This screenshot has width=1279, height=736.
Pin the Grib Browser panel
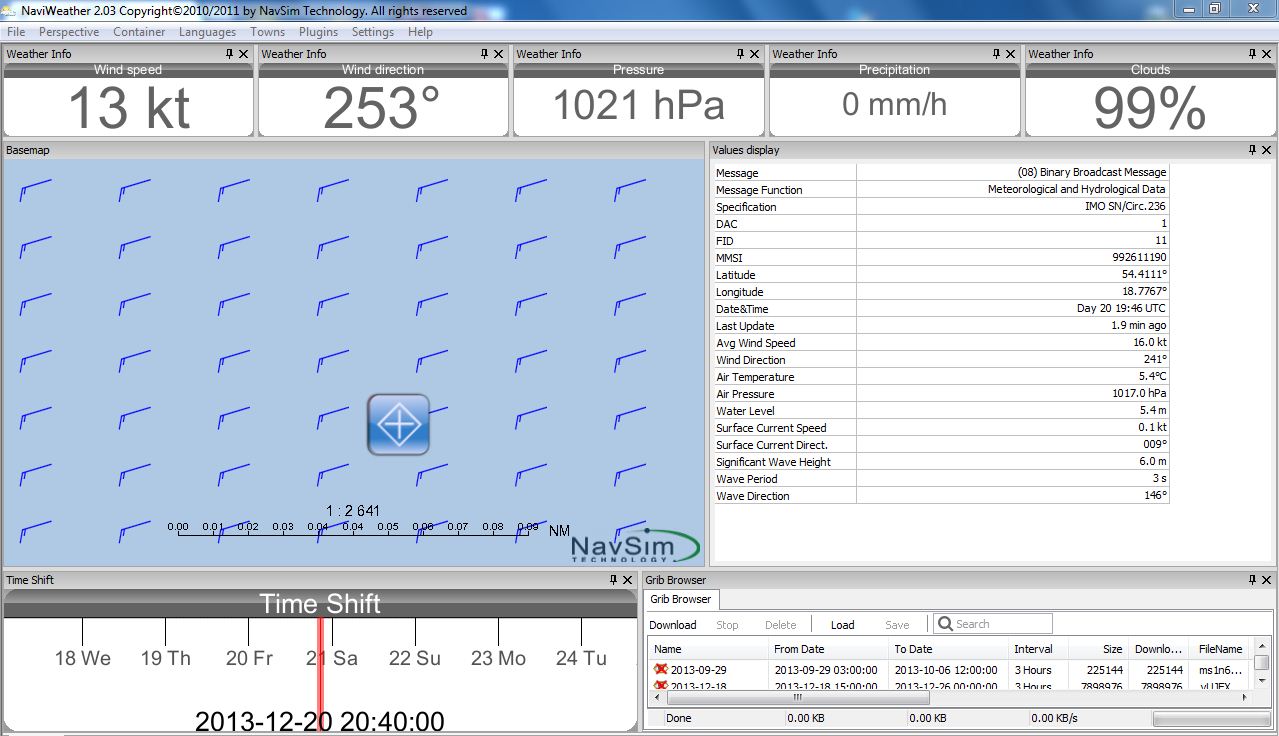click(x=1252, y=580)
